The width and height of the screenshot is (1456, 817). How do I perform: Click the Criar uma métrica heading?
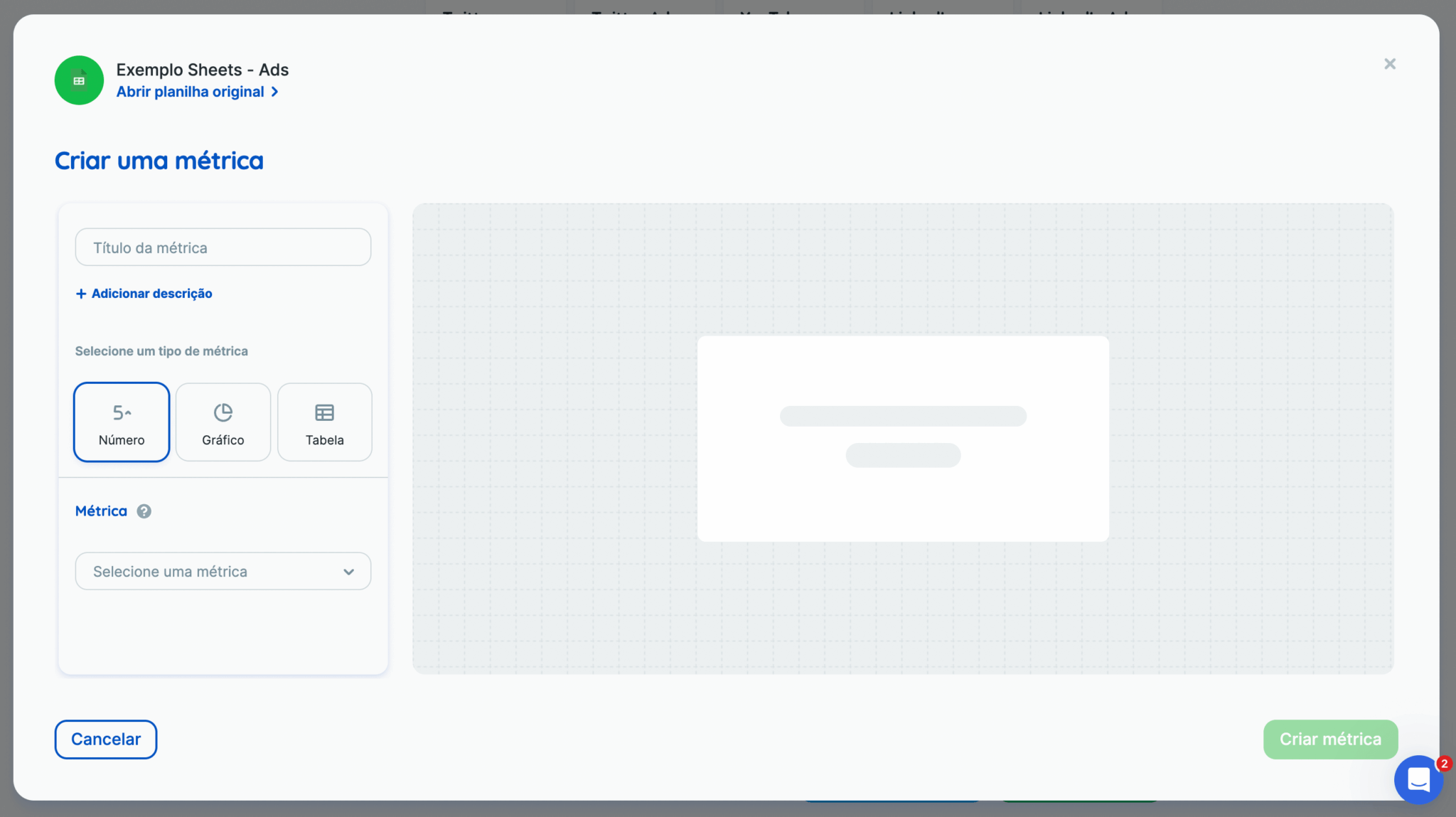coord(159,161)
